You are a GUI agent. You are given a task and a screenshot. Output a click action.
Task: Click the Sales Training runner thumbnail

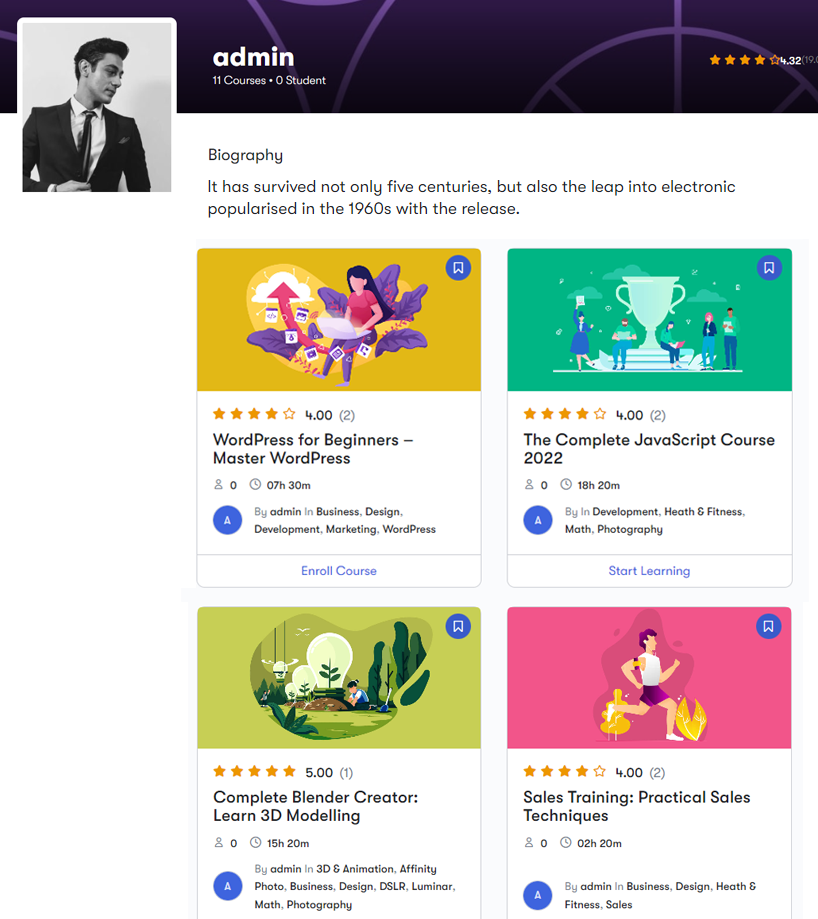[649, 678]
